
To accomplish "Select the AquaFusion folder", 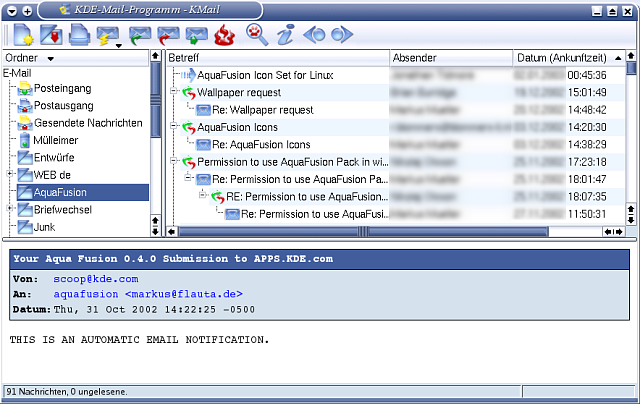I will pyautogui.click(x=82, y=192).
